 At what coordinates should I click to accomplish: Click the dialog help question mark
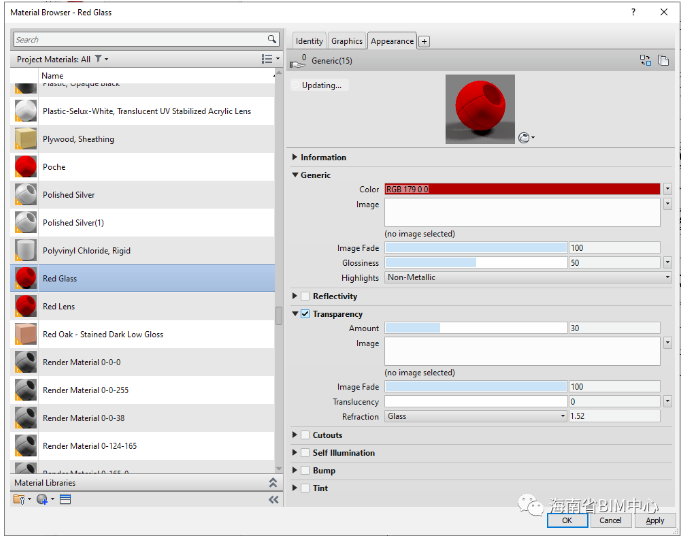[634, 12]
